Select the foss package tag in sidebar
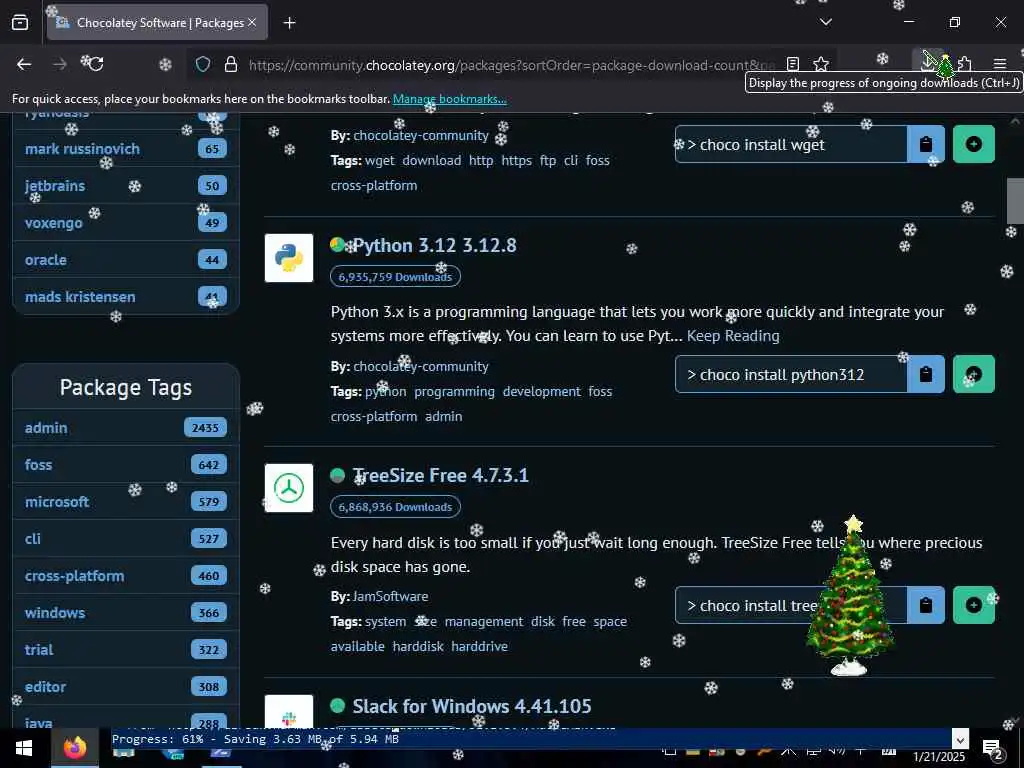This screenshot has width=1024, height=768. coord(126,465)
